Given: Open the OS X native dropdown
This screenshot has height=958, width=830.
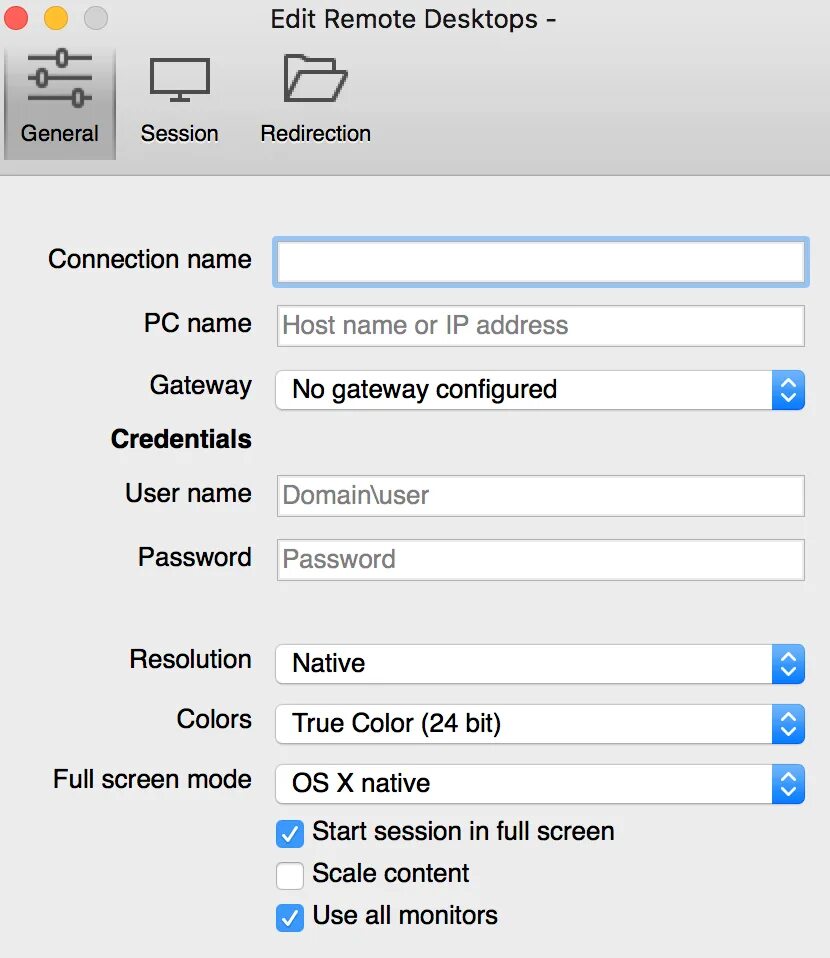Looking at the screenshot, I should point(540,784).
